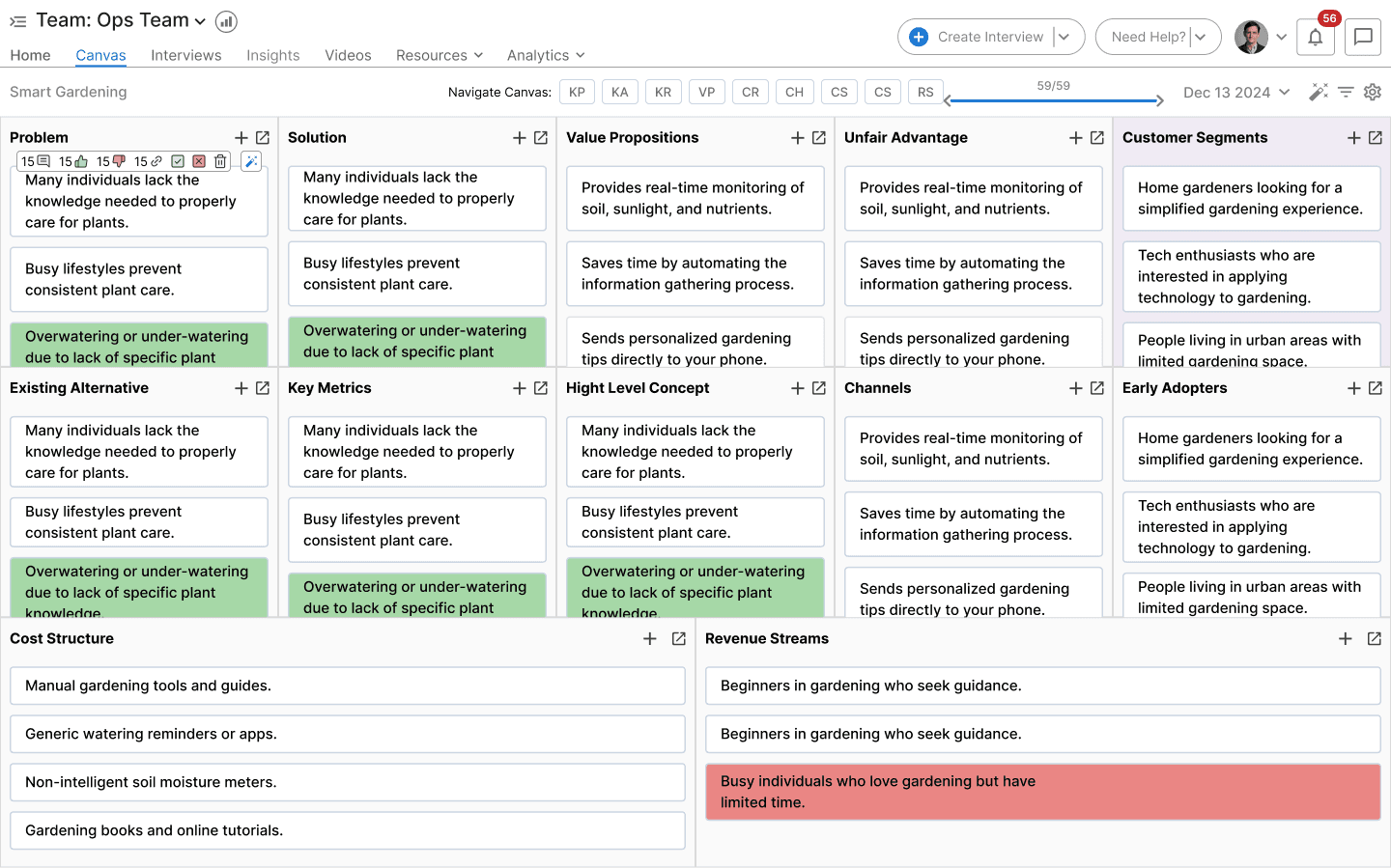The width and height of the screenshot is (1391, 868).
Task: Click the 59/59 timeline slider bar
Action: pos(1053,100)
